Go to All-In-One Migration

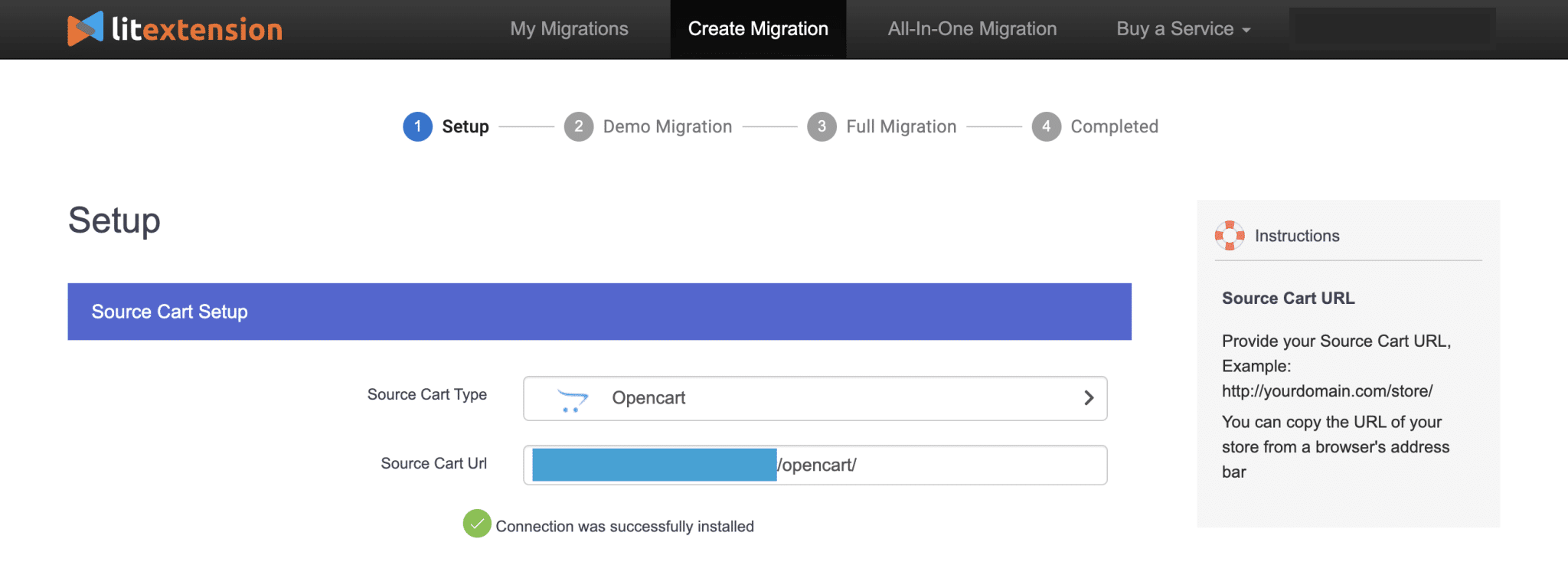pos(972,29)
